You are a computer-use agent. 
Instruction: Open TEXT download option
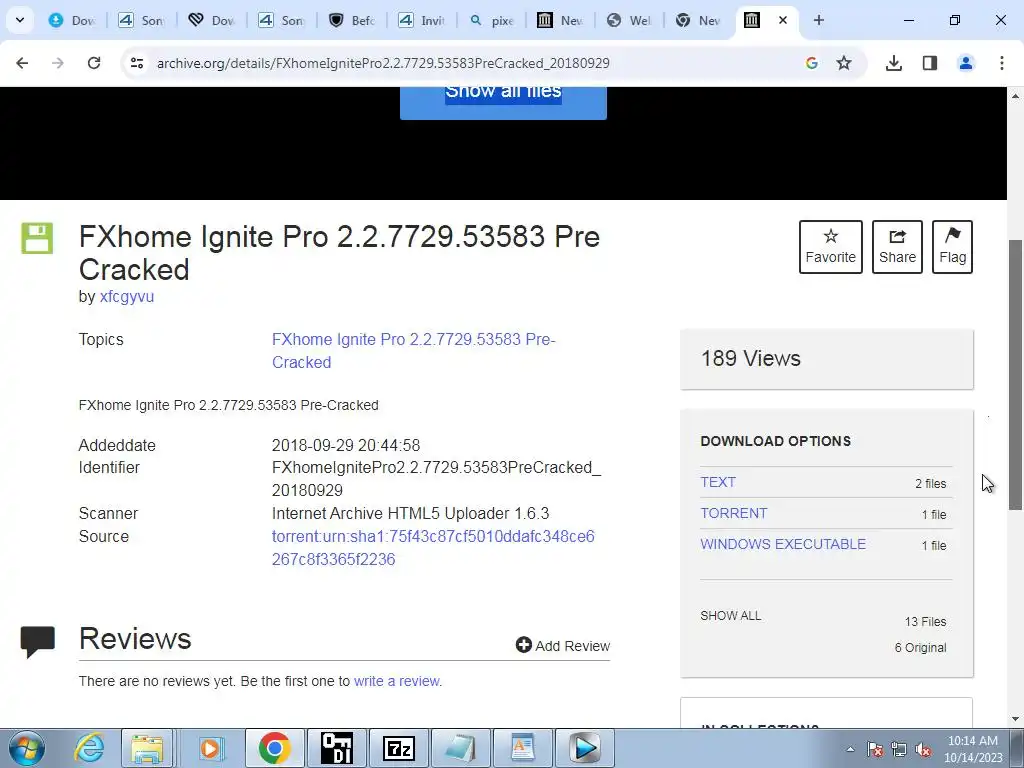click(x=718, y=482)
